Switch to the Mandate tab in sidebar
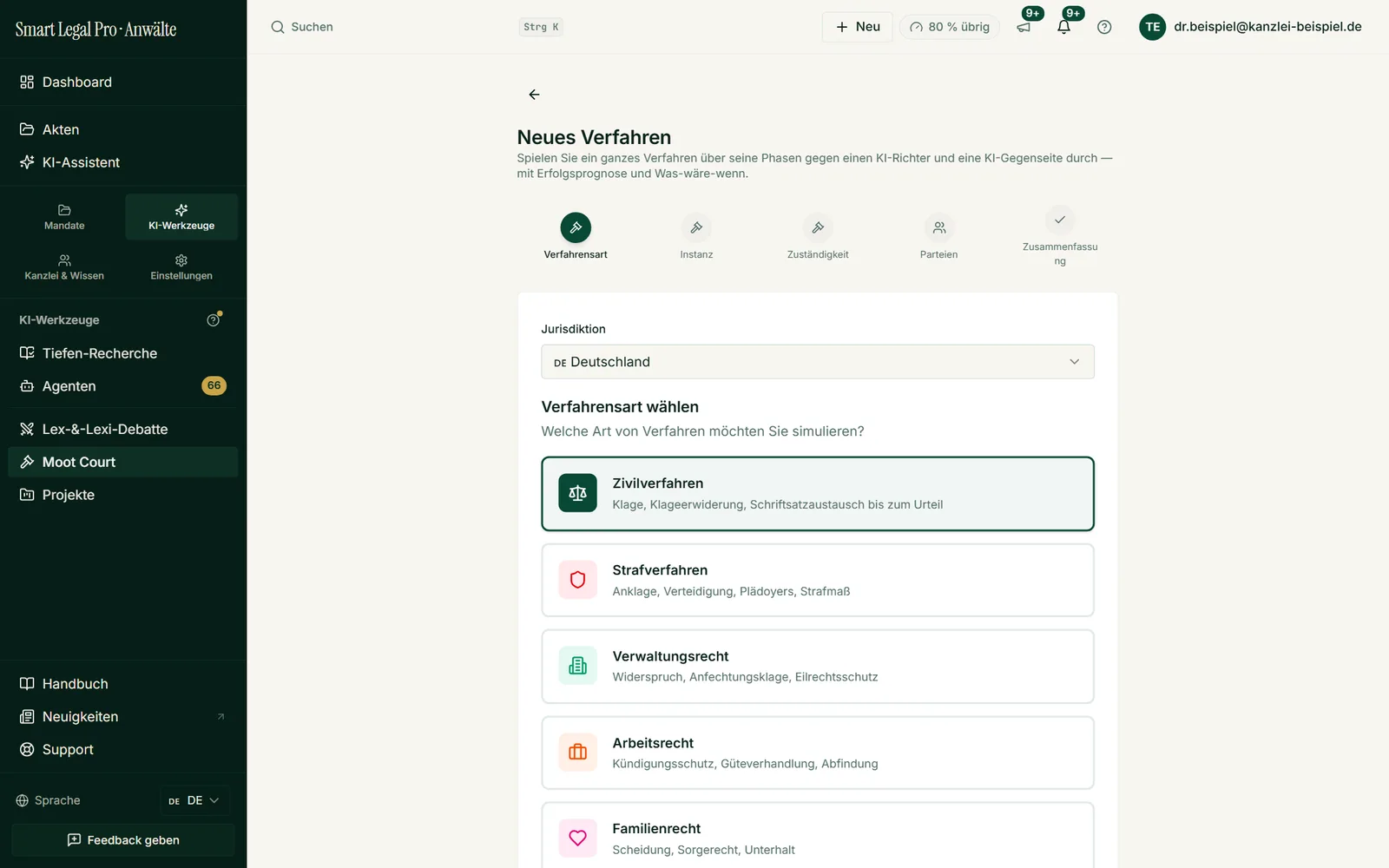This screenshot has height=868, width=1389. coord(64,217)
